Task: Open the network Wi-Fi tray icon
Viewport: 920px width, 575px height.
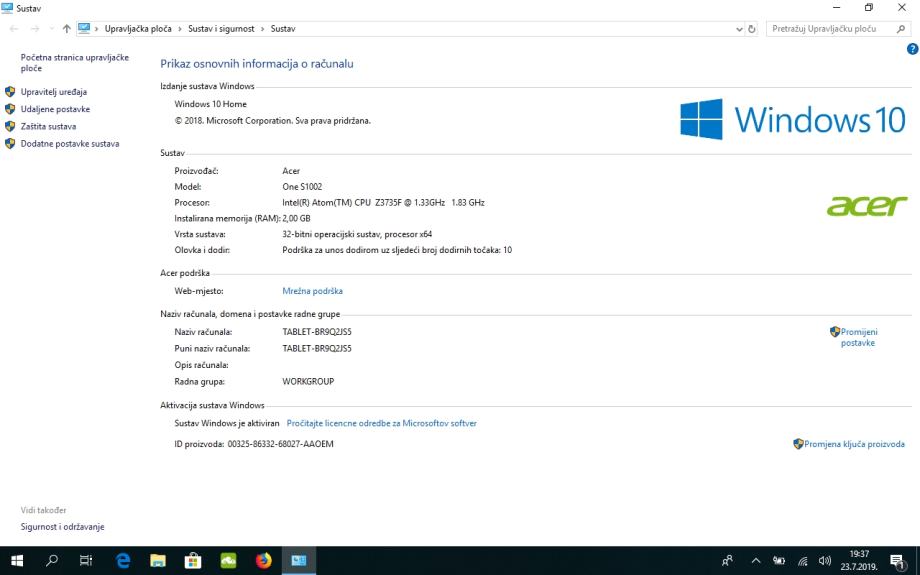Action: (803, 561)
